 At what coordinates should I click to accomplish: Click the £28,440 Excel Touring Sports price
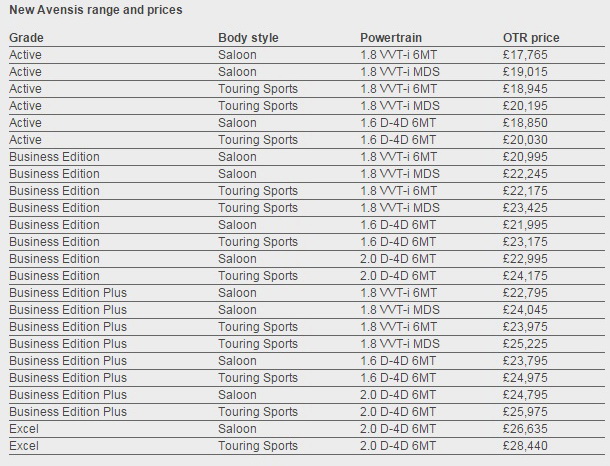pos(525,446)
